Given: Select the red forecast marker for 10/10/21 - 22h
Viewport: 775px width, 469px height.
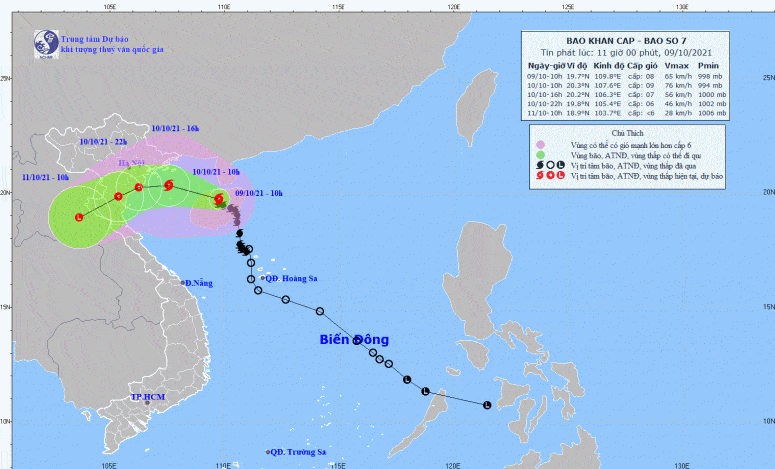Looking at the screenshot, I should pyautogui.click(x=118, y=196).
